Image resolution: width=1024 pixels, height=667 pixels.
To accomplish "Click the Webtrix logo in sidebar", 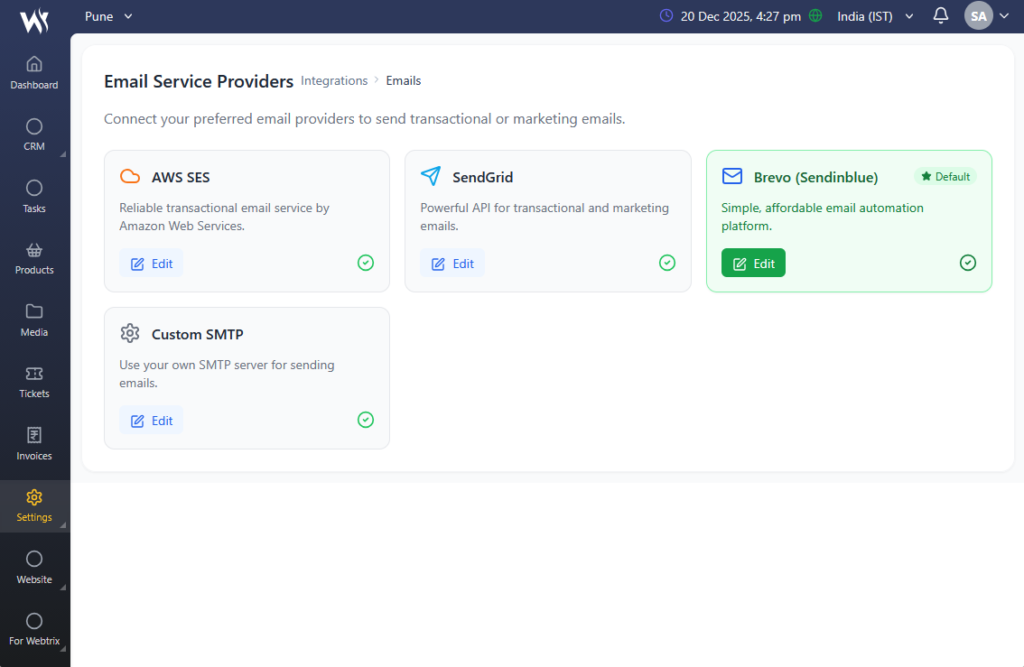I will click(x=34, y=18).
